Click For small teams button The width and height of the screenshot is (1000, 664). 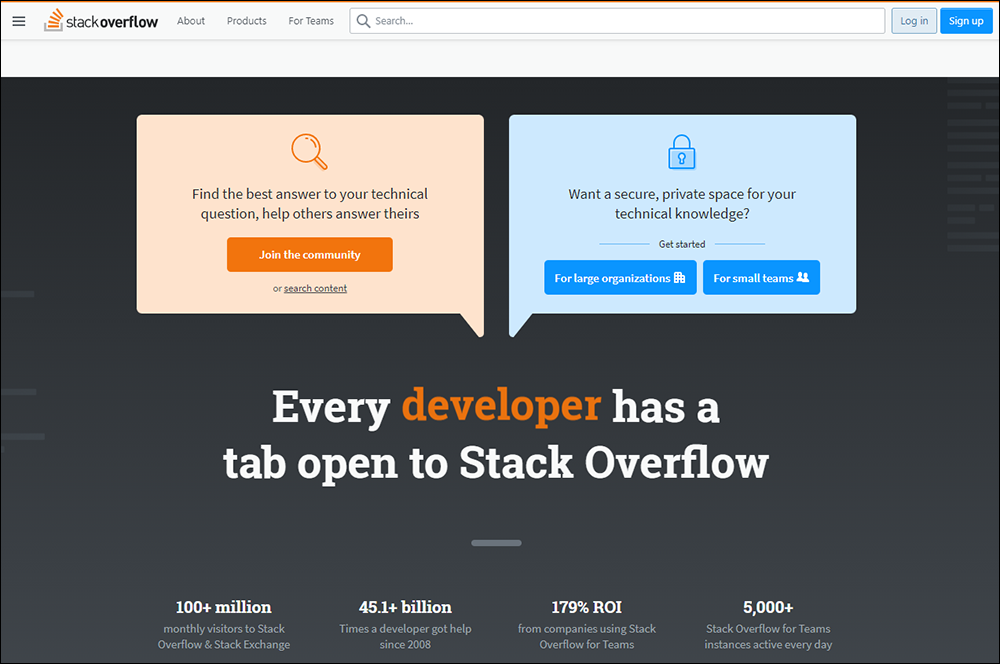click(761, 277)
